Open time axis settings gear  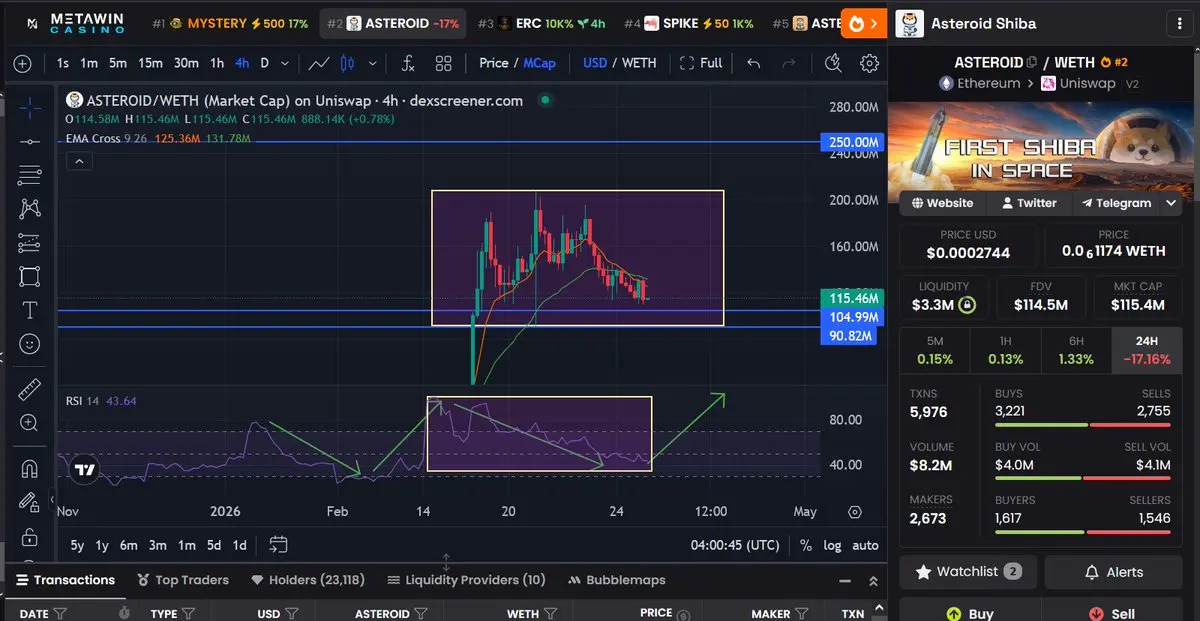click(x=854, y=512)
